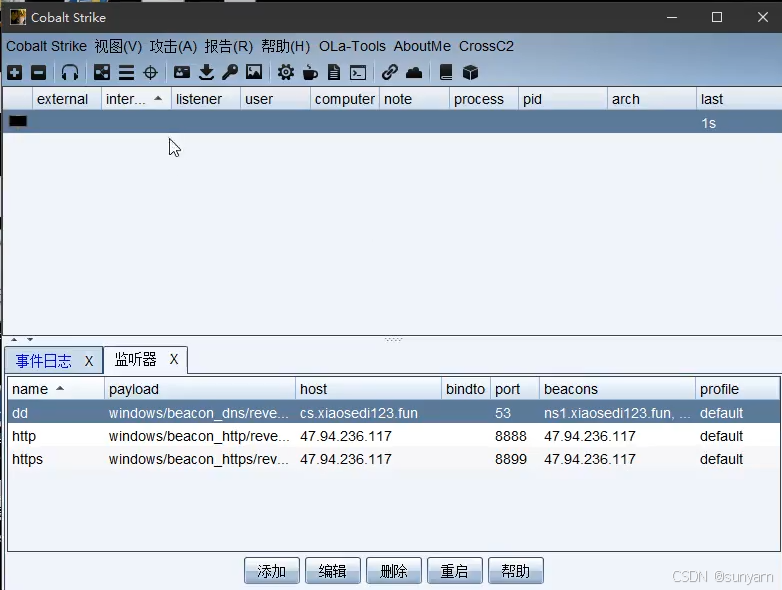Click windows/beacon_dns/reve... payload cell
The height and width of the screenshot is (590, 782).
pyautogui.click(x=198, y=413)
